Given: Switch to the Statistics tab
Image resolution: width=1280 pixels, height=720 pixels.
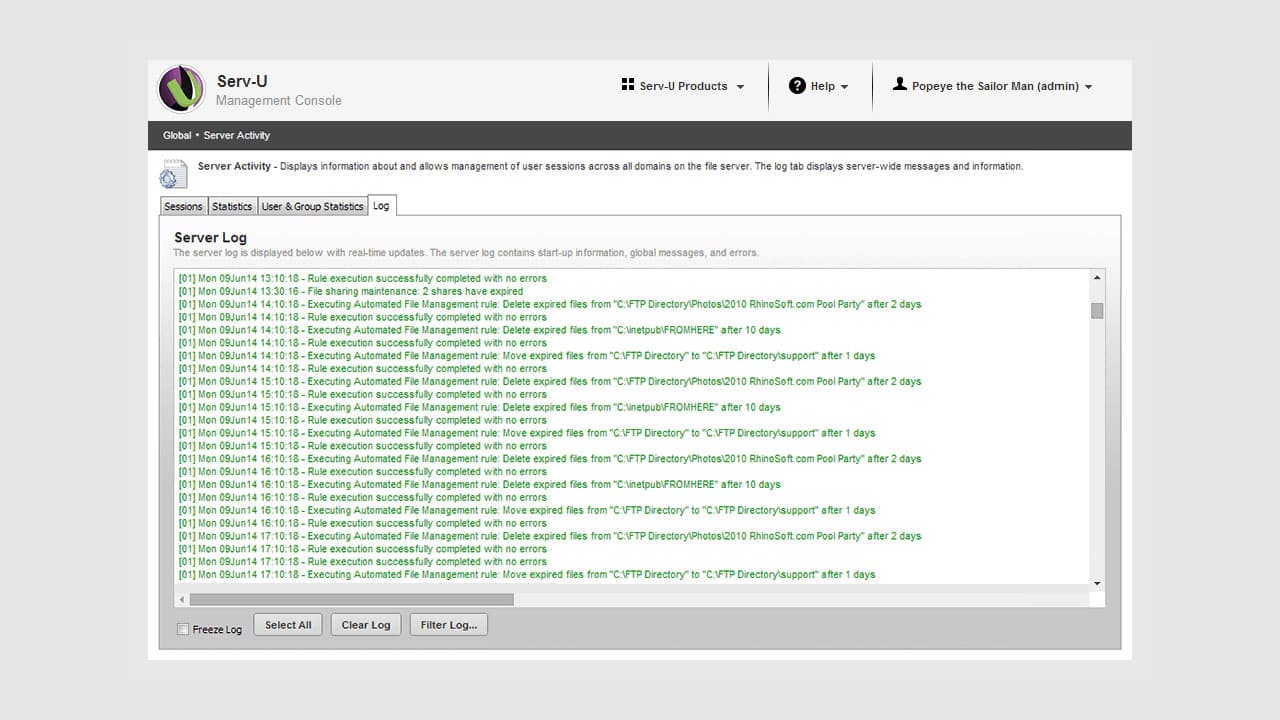Looking at the screenshot, I should (x=232, y=206).
